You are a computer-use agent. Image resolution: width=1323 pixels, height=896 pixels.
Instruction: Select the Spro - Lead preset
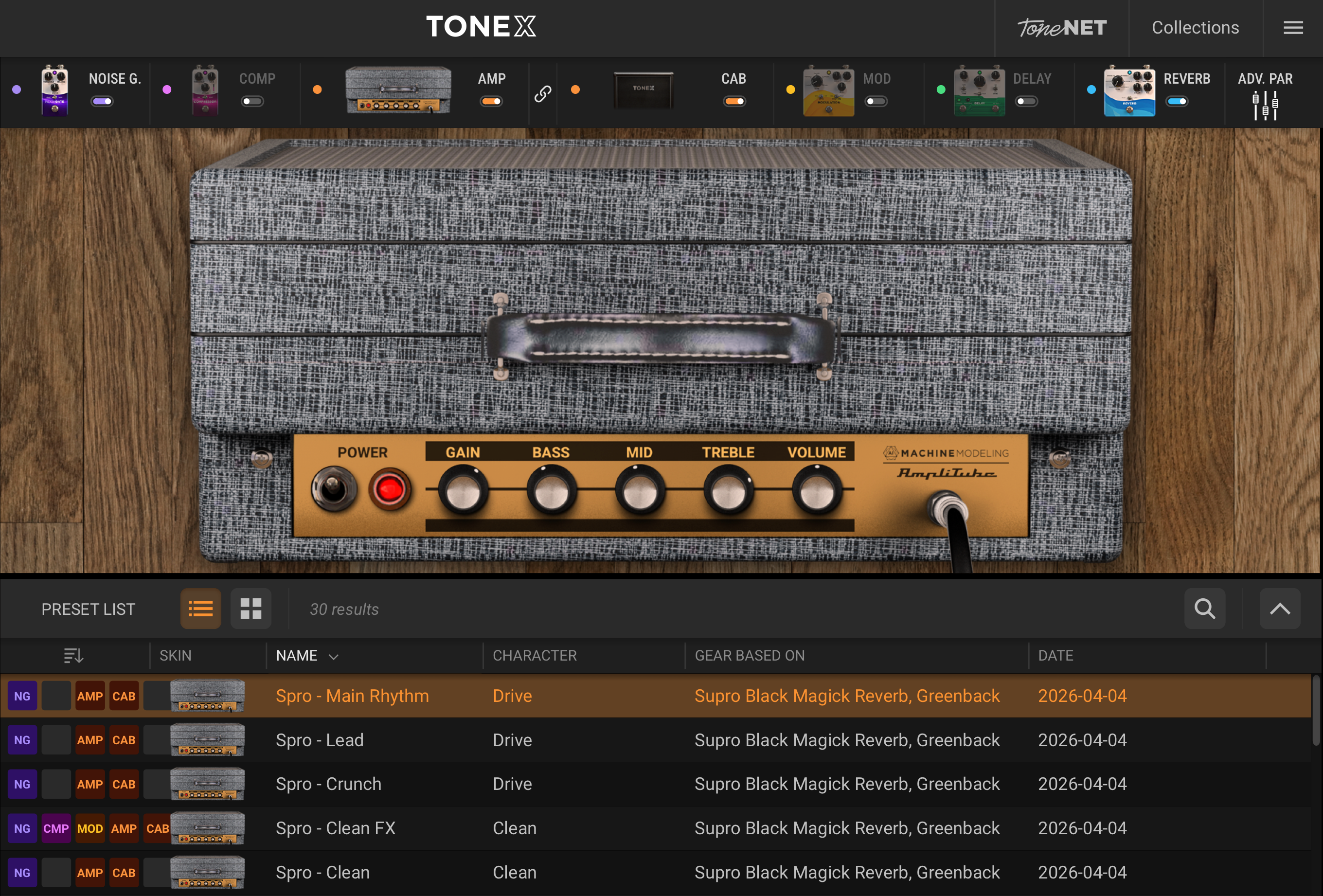tap(656, 740)
